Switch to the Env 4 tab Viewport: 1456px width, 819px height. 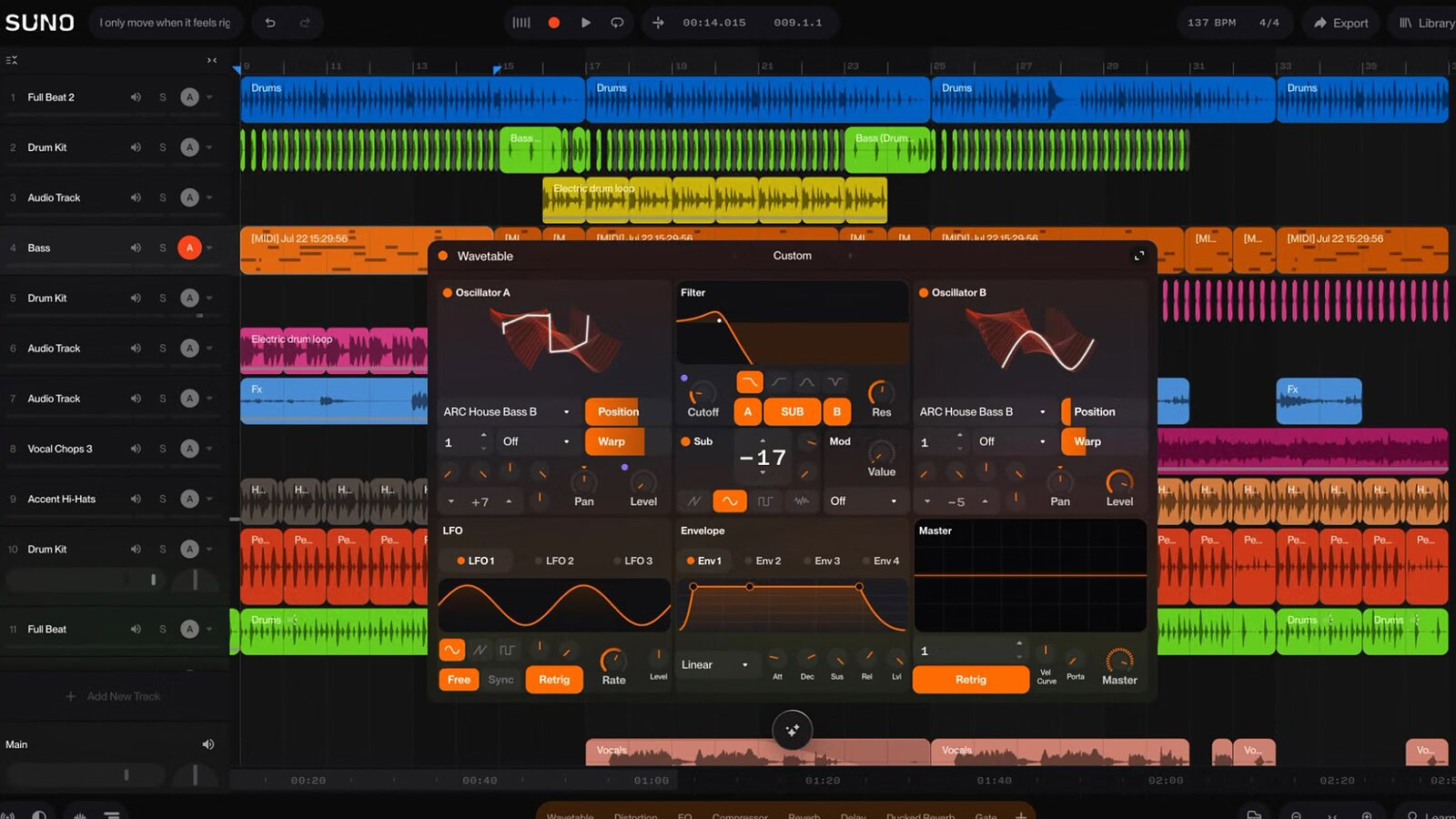pos(881,561)
